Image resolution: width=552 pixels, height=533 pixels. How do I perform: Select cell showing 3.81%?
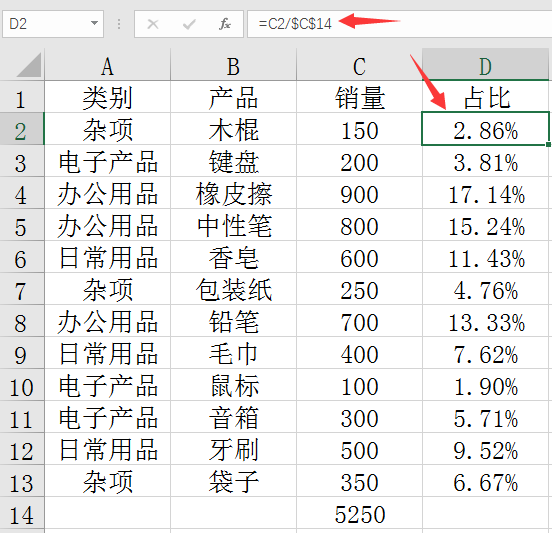point(485,161)
